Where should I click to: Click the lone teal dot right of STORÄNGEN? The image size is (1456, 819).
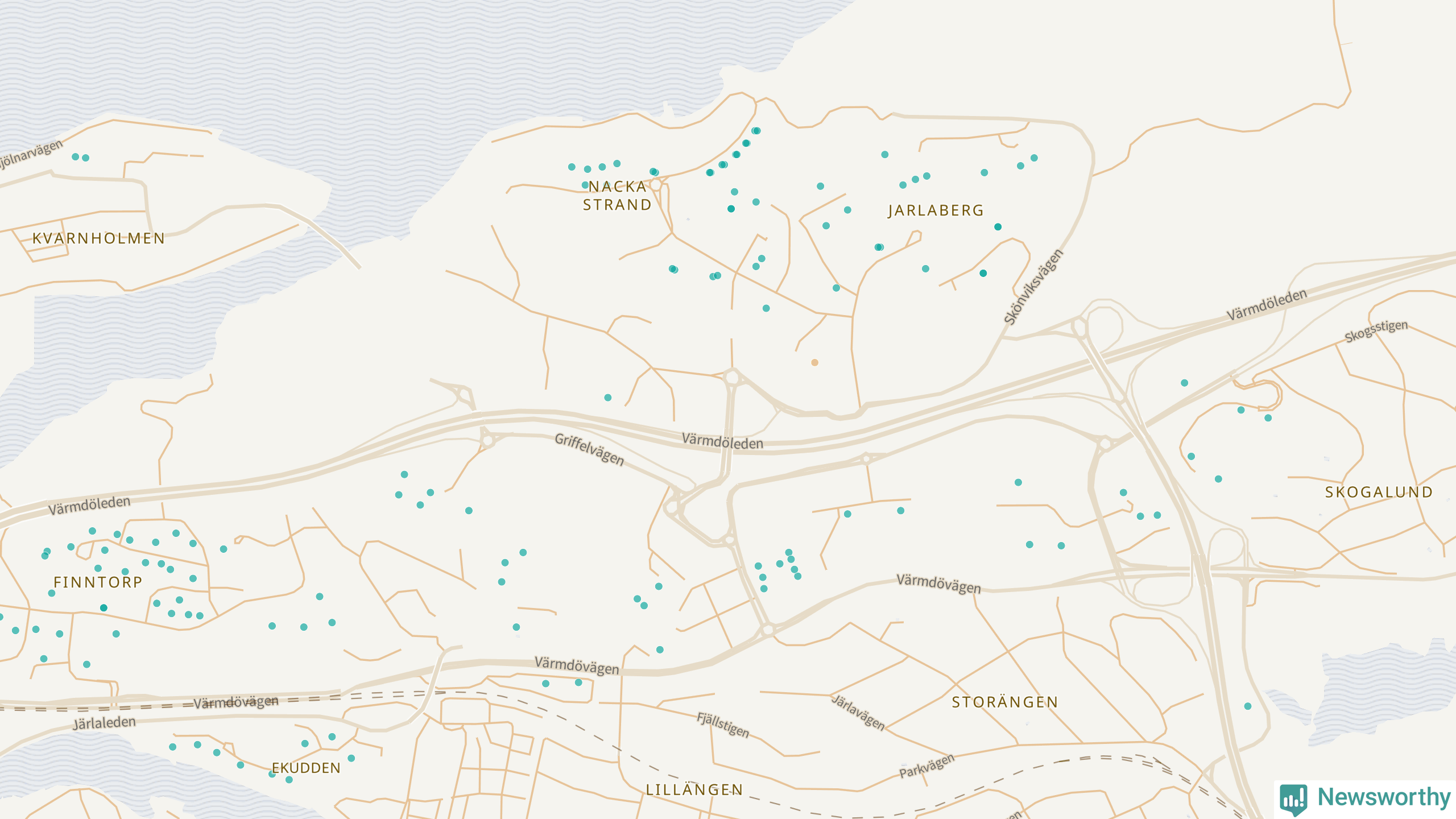[1248, 706]
